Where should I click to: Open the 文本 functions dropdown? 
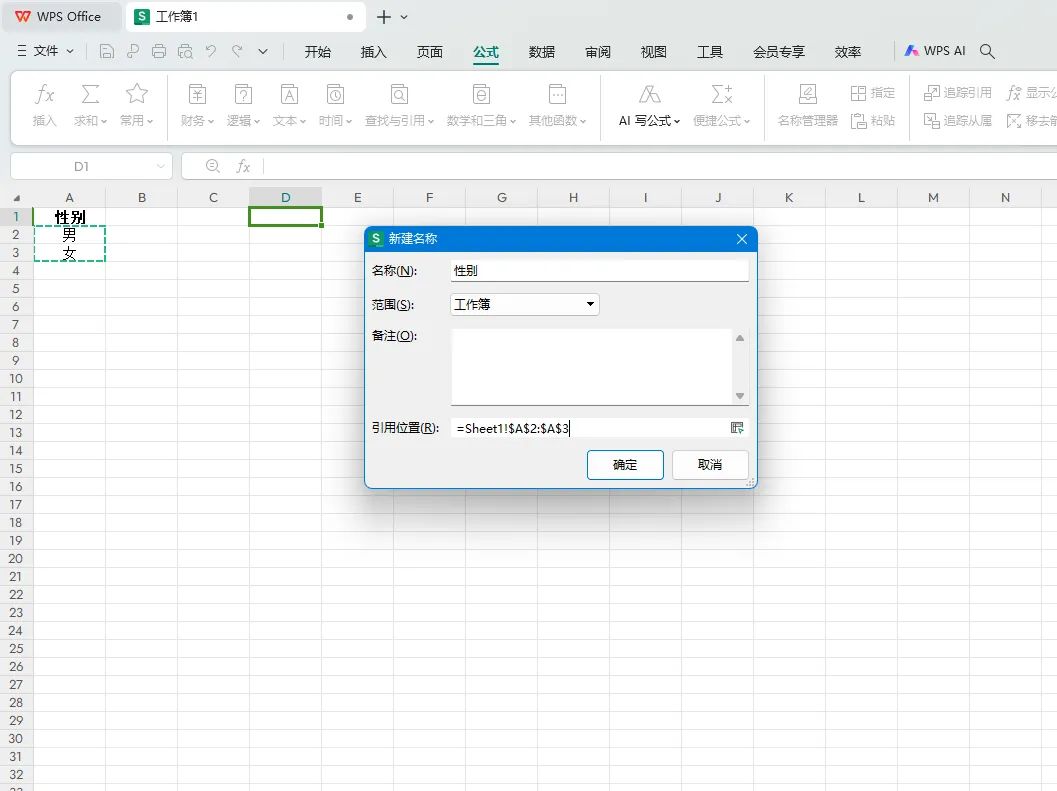[289, 106]
